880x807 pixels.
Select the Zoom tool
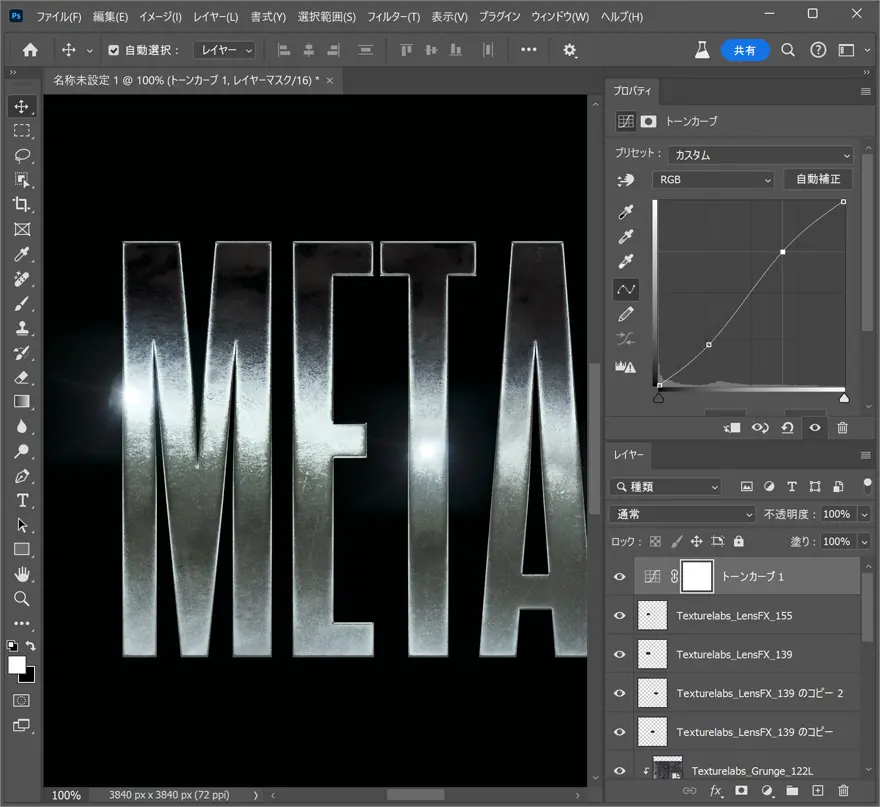[x=22, y=599]
